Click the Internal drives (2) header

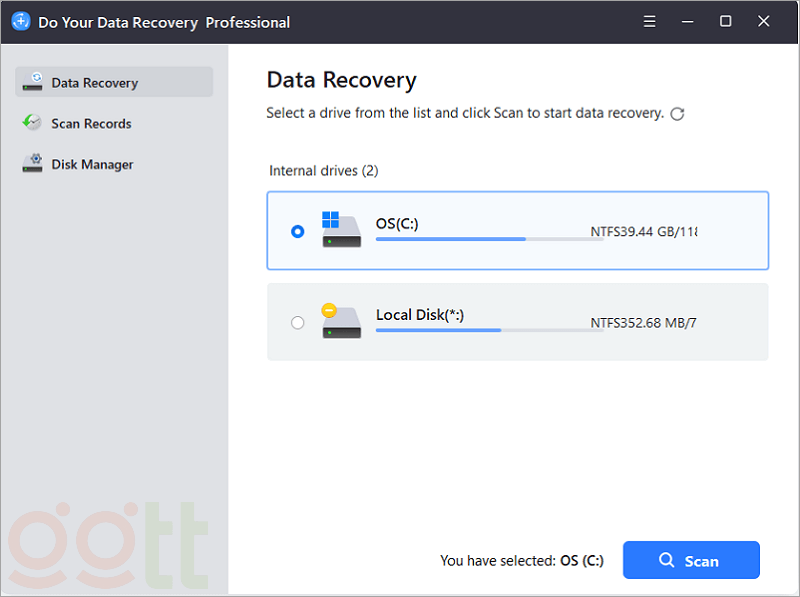tap(323, 171)
